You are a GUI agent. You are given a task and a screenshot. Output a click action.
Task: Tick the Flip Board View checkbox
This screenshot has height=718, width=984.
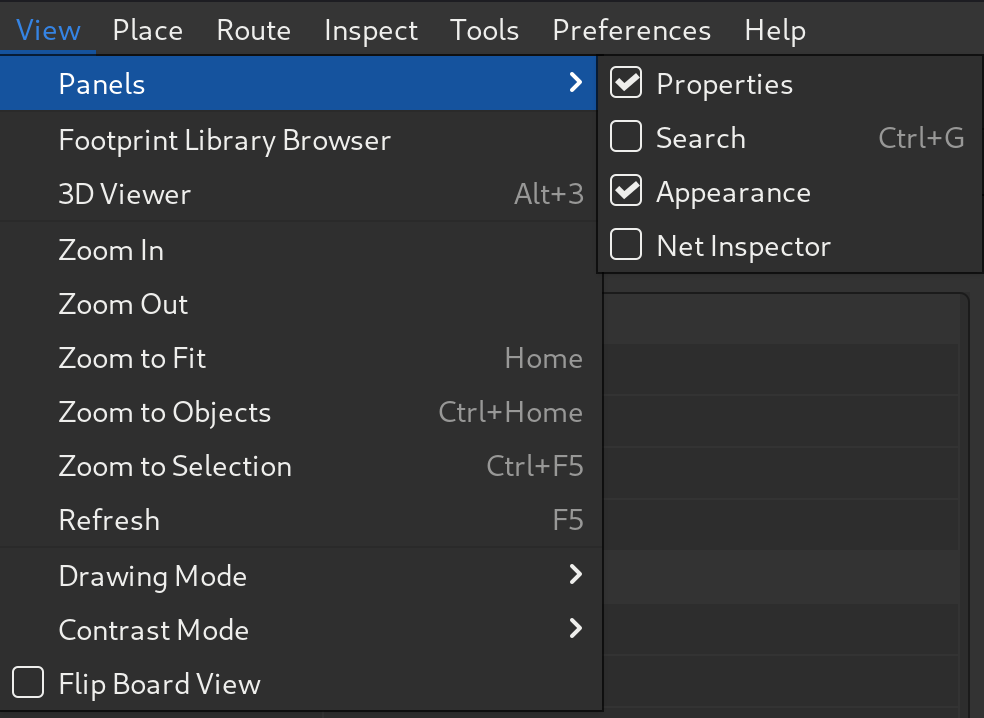(x=28, y=684)
